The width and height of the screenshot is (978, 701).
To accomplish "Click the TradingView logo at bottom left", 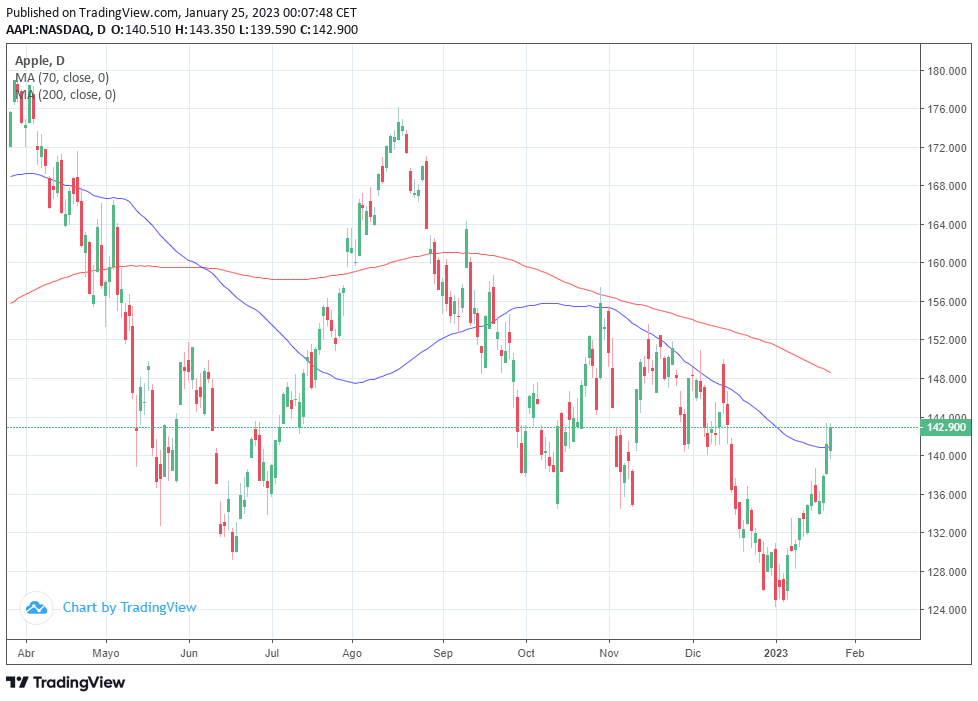I will point(65,683).
